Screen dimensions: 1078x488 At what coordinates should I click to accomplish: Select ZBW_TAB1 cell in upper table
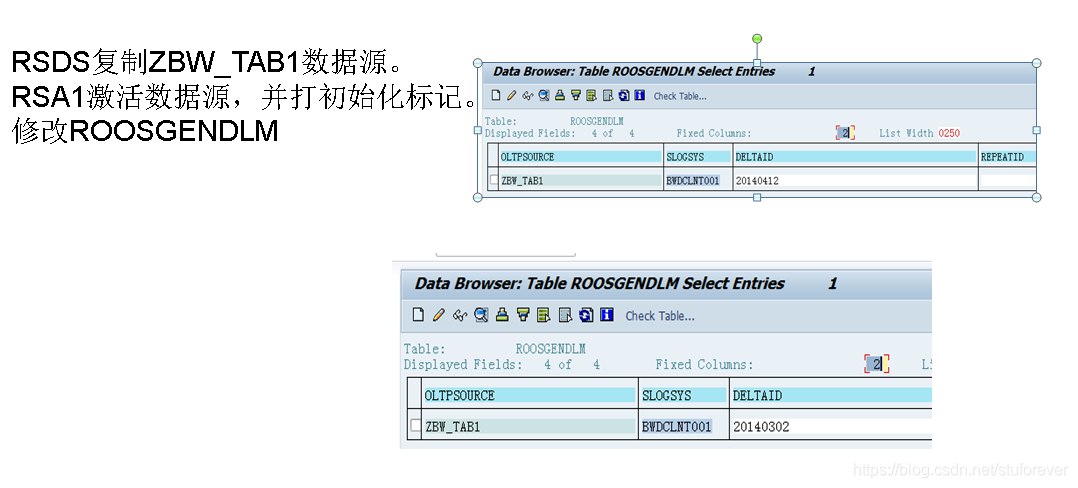581,181
